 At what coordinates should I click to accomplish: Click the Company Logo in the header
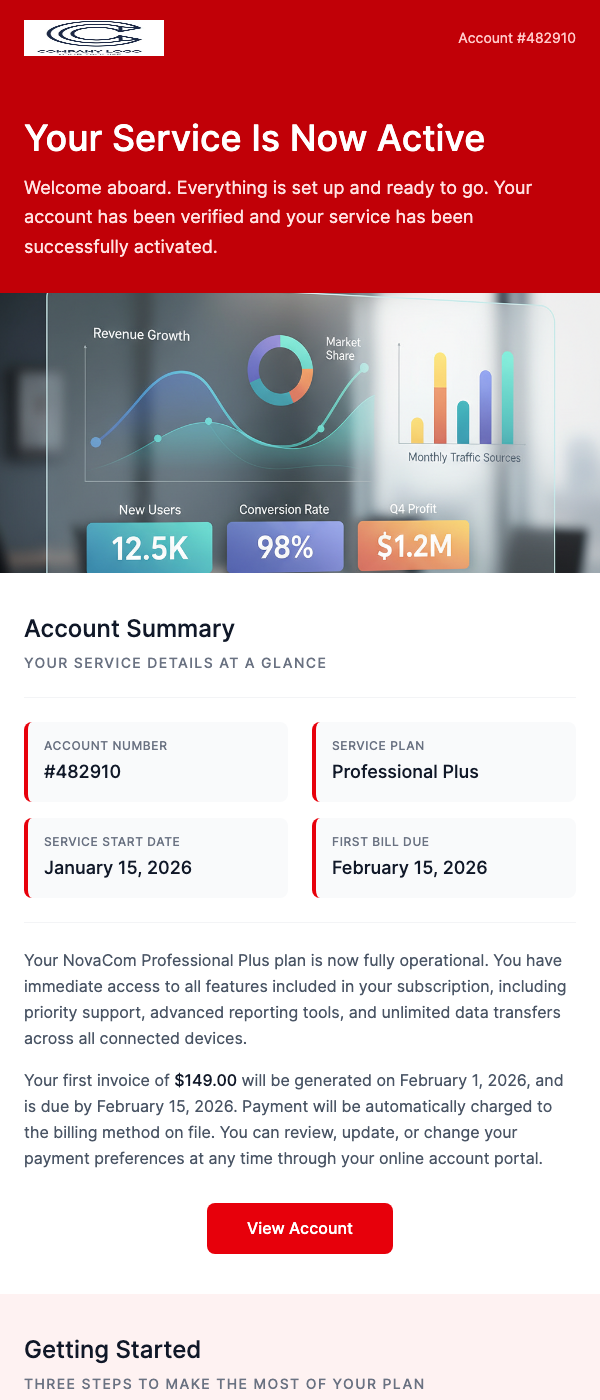[94, 37]
